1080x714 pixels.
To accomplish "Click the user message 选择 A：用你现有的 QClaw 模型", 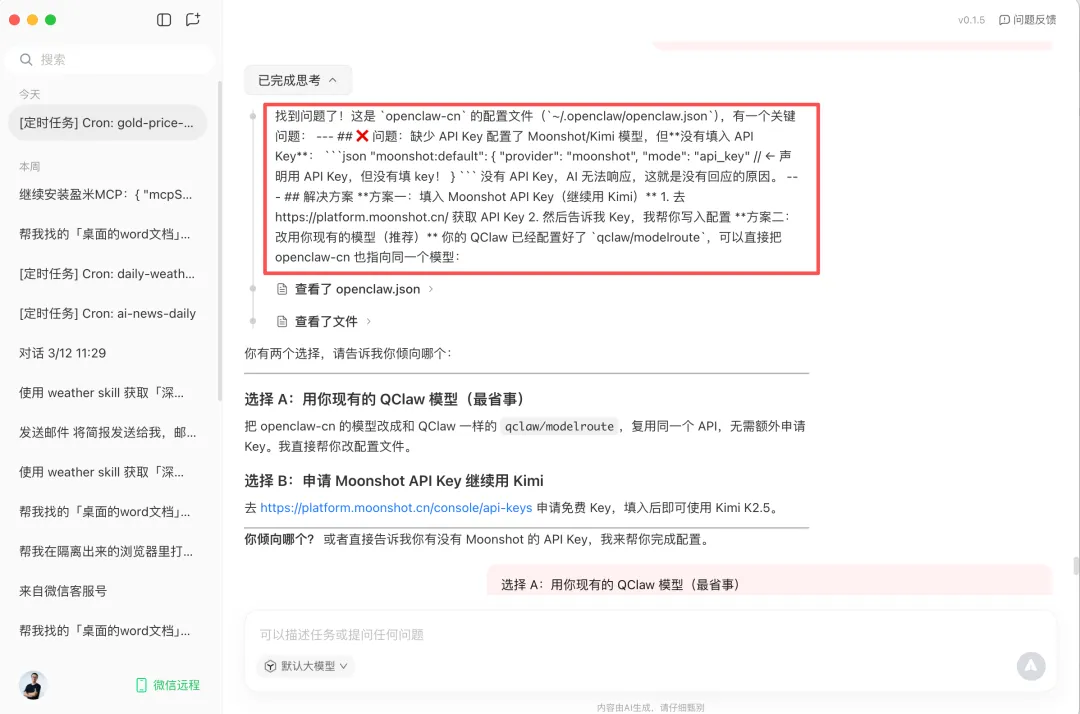I will (769, 580).
